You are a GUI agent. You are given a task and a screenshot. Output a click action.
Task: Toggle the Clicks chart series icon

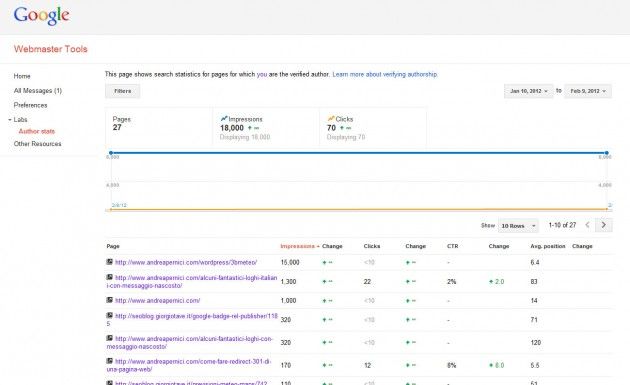pyautogui.click(x=331, y=119)
